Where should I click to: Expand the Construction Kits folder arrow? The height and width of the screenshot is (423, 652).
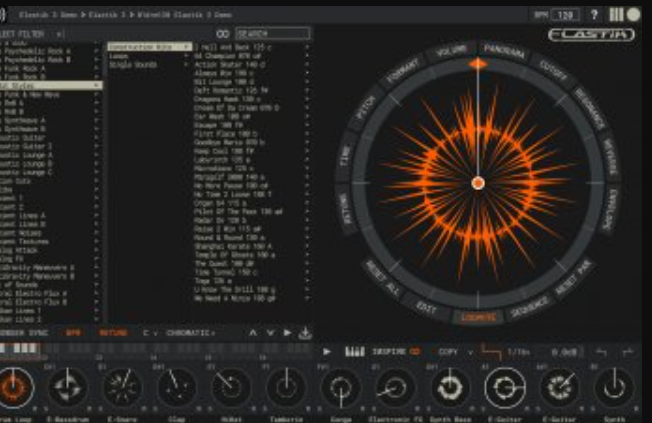click(186, 47)
